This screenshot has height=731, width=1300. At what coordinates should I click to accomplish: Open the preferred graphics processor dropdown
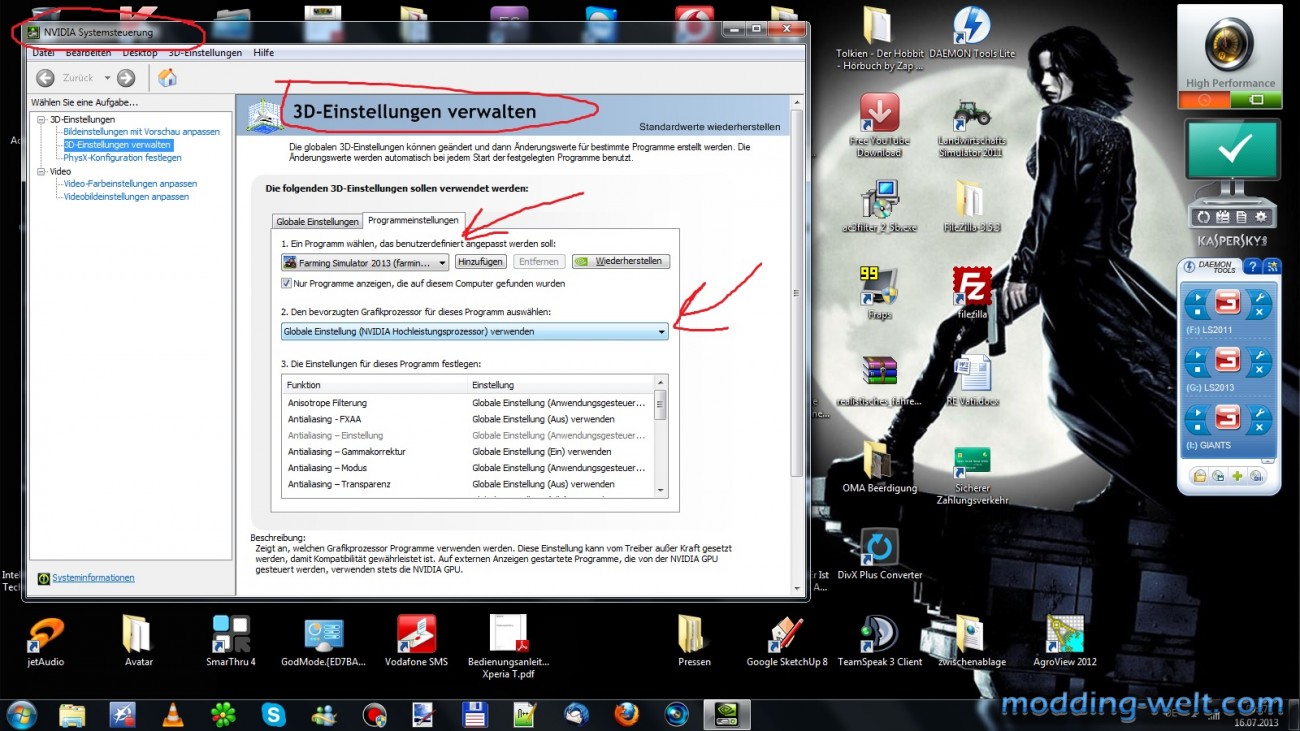point(475,331)
